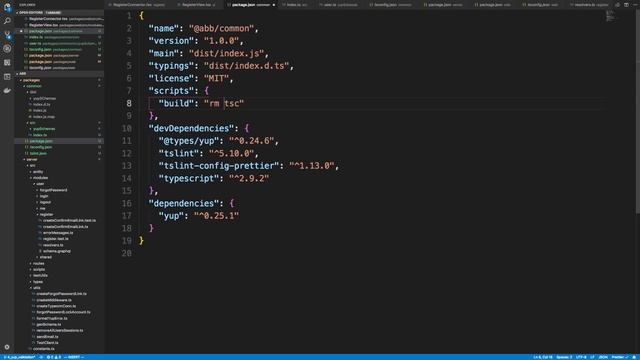Image resolution: width=640 pixels, height=360 pixels.
Task: Collapse the register folder
Action: coord(46,215)
